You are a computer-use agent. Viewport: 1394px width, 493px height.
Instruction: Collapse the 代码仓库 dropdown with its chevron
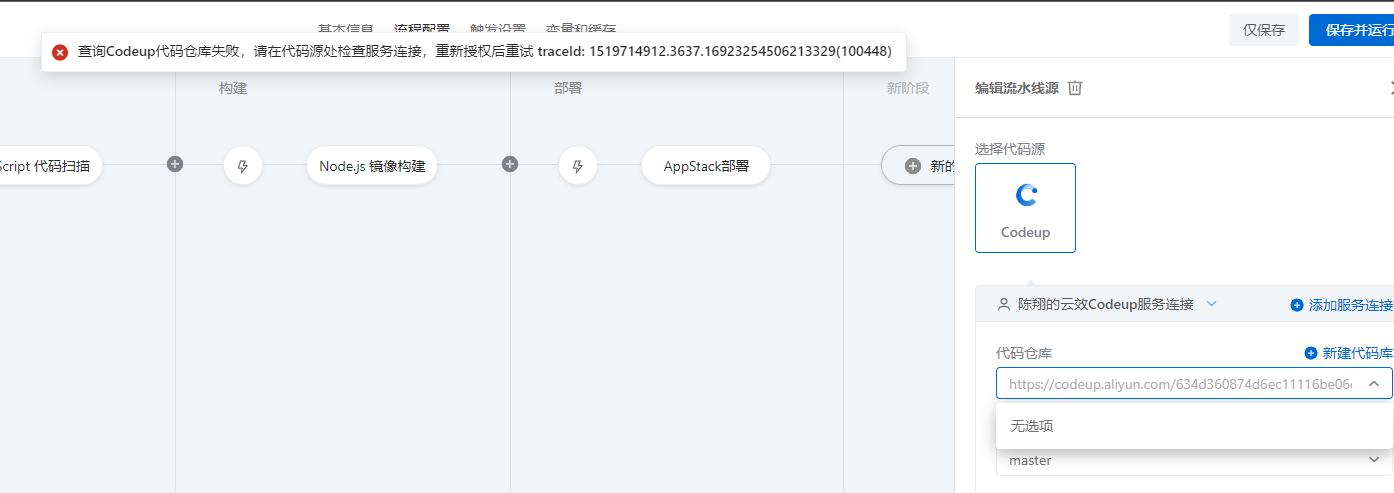click(x=1374, y=384)
